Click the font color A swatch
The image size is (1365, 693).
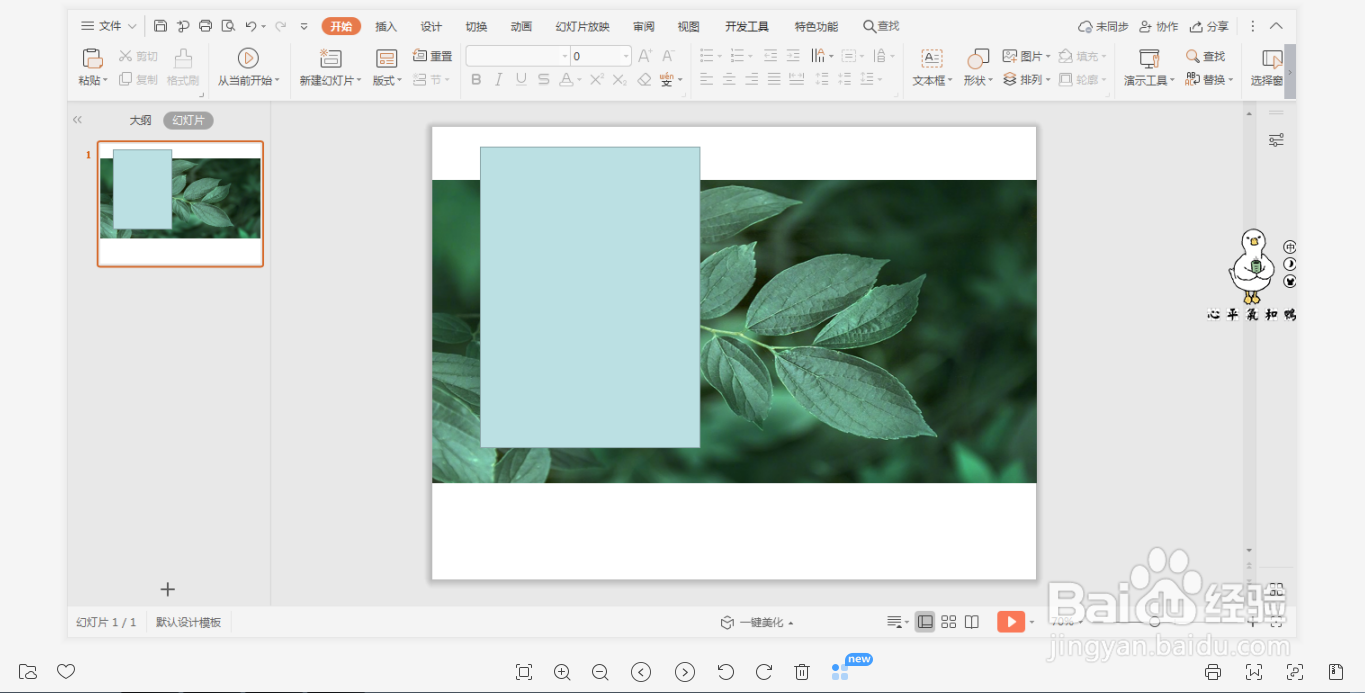pos(566,79)
